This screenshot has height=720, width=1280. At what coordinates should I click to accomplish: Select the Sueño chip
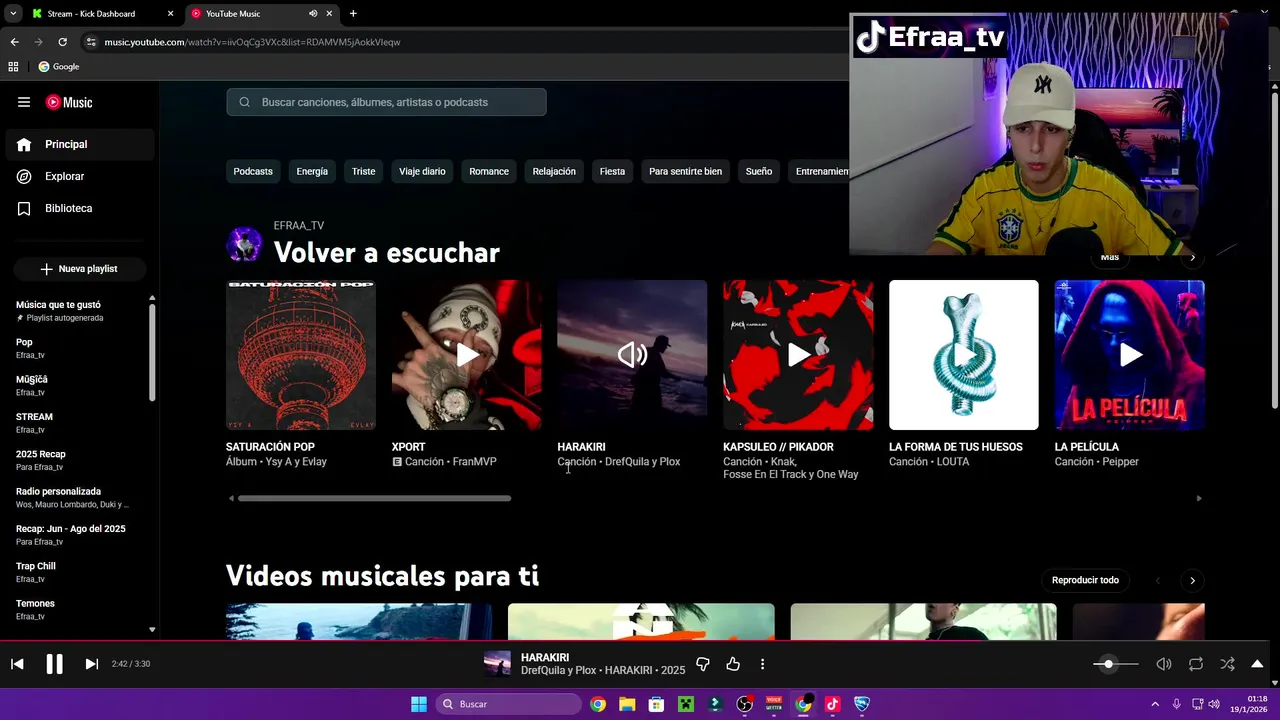(759, 171)
